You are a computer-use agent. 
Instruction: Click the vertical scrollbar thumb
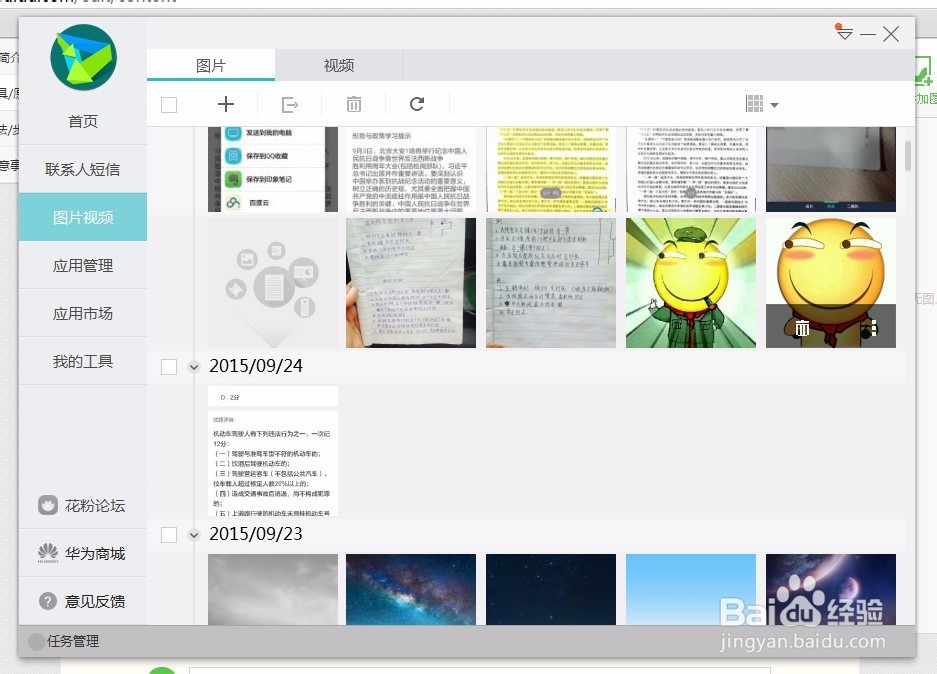point(908,156)
